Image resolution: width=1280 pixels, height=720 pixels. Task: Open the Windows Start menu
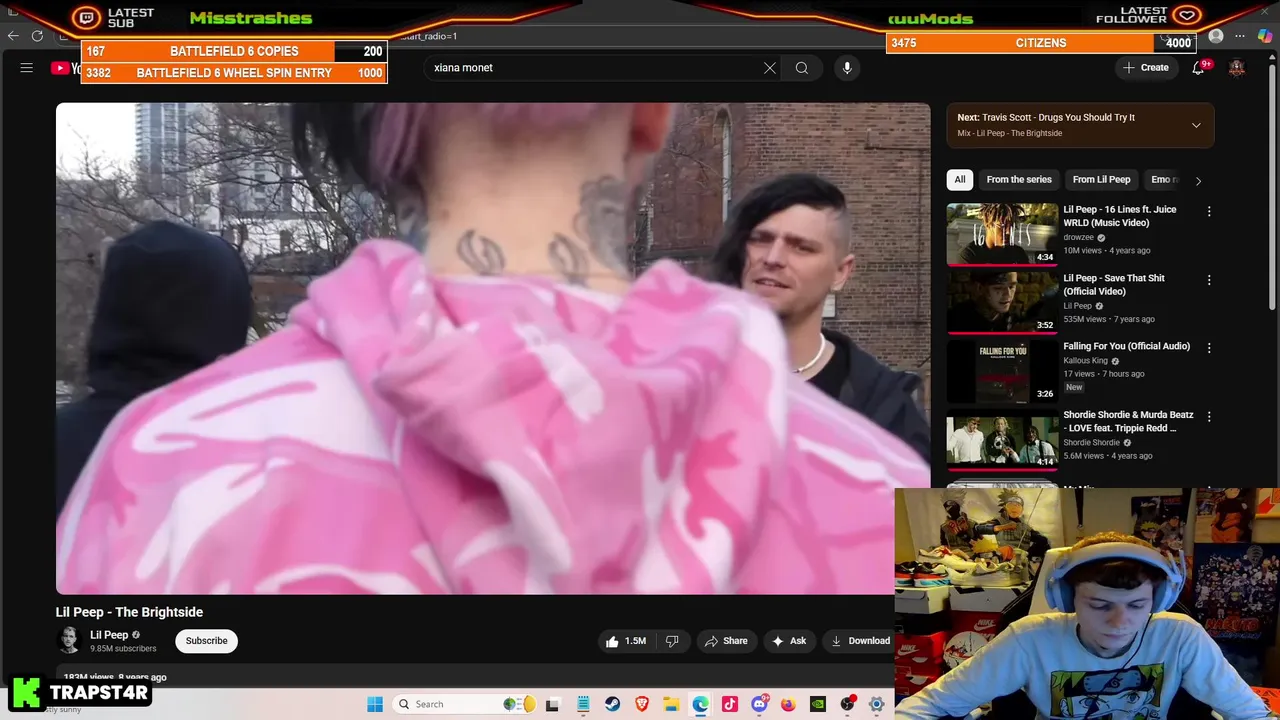(x=375, y=704)
